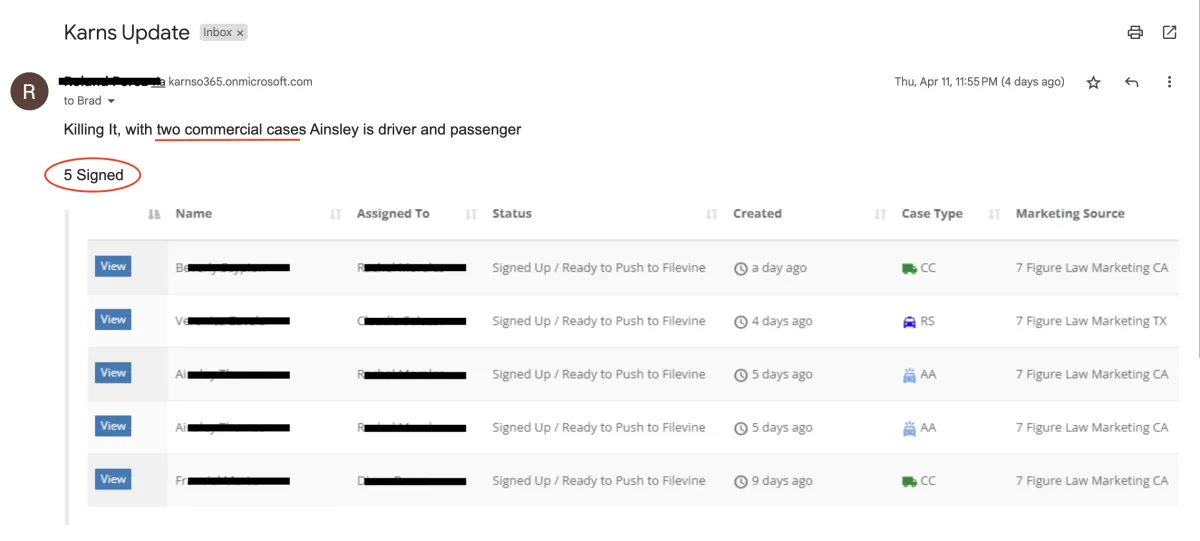Click View for the "9 days ago" row
This screenshot has height=541, width=1200.
113,480
